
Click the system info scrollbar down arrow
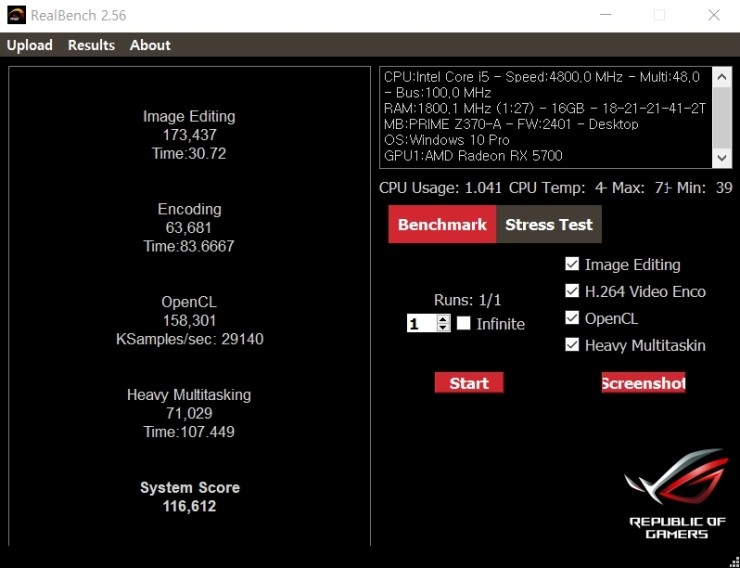tap(722, 158)
